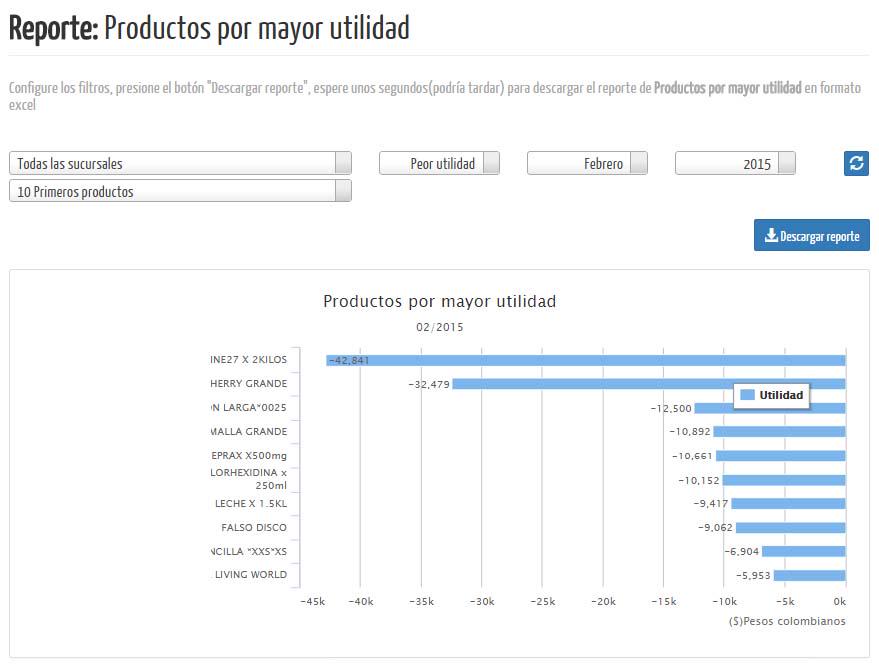The height and width of the screenshot is (666, 879).
Task: Open the "10 Primeros productos" dropdown
Action: (178, 191)
